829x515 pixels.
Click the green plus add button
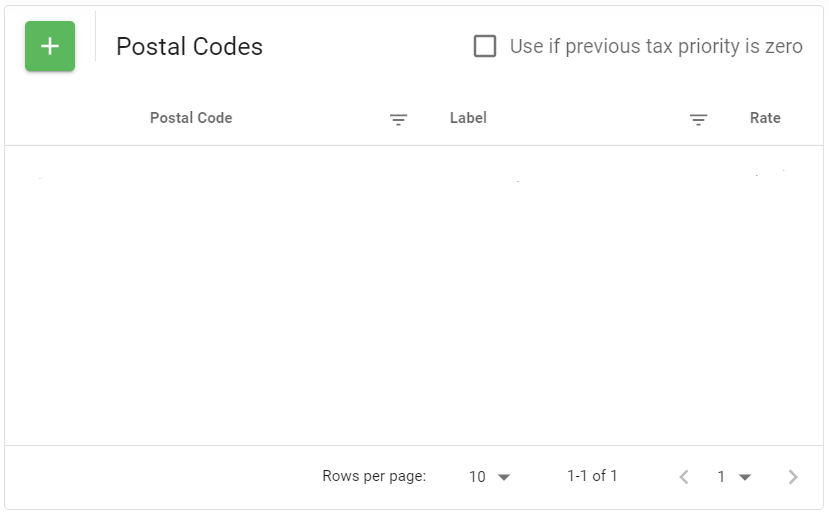[50, 46]
